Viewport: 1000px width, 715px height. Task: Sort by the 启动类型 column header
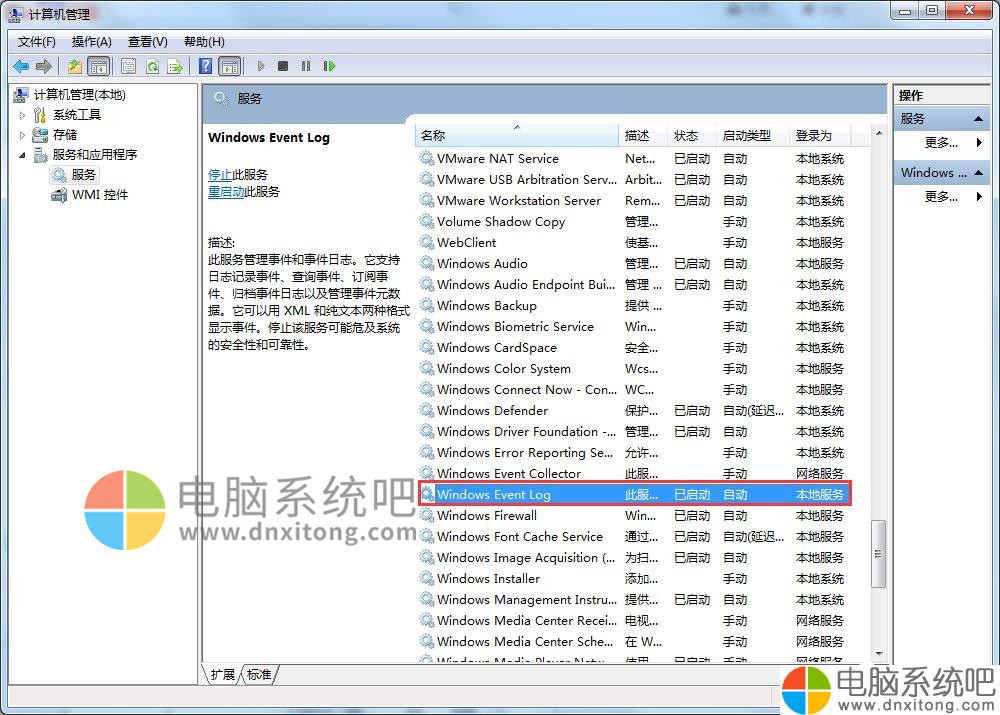753,136
